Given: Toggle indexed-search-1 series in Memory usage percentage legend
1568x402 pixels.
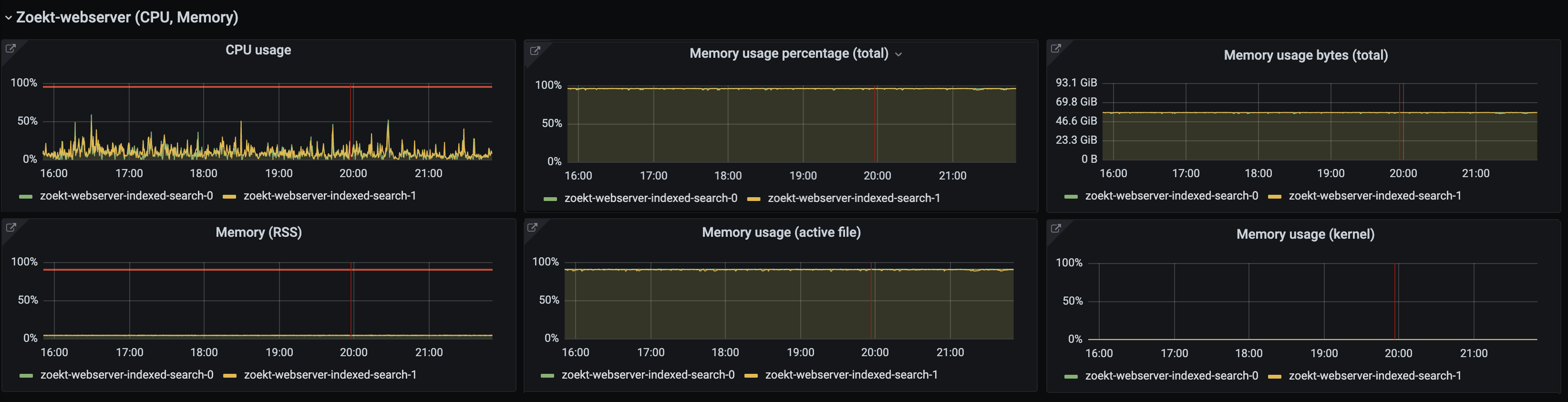Looking at the screenshot, I should point(854,198).
